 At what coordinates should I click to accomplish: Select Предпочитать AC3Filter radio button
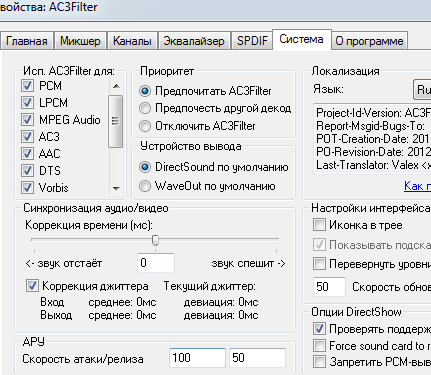145,91
